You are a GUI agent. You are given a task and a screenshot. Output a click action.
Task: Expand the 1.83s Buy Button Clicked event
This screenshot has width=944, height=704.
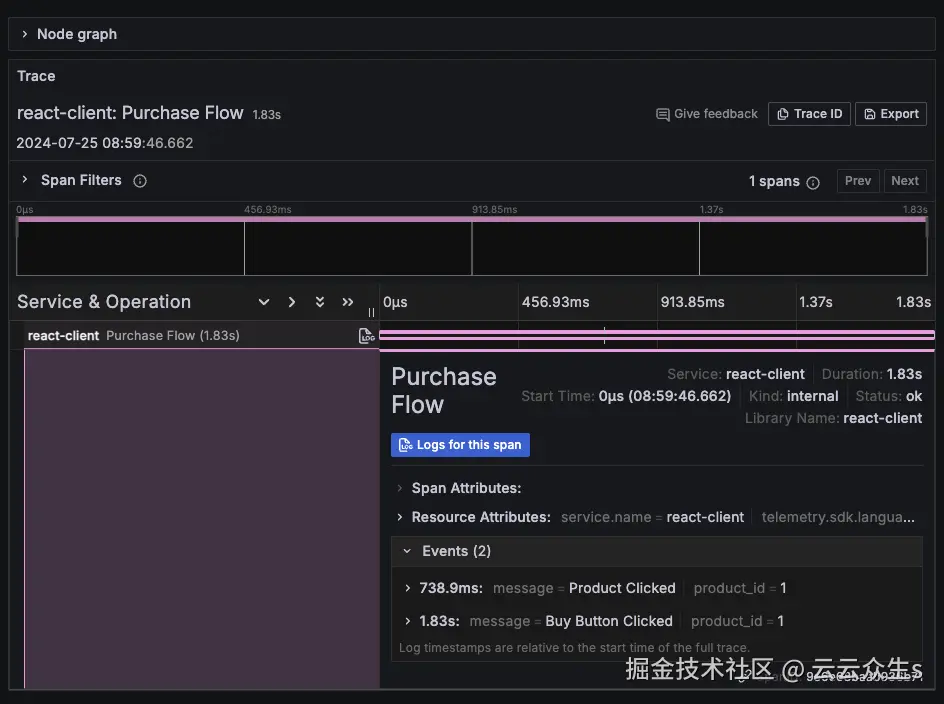408,621
